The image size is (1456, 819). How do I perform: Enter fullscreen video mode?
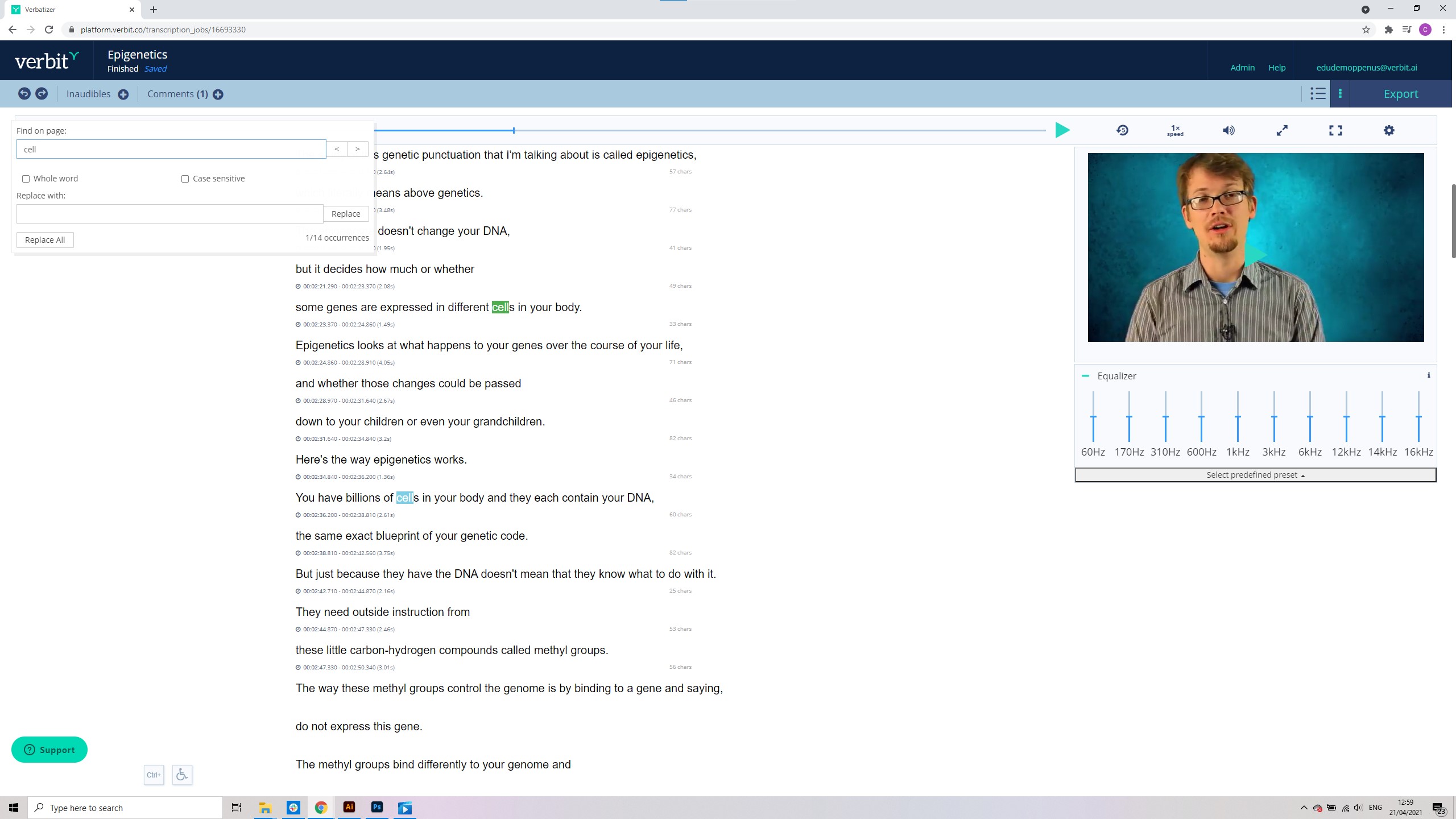tap(1335, 130)
